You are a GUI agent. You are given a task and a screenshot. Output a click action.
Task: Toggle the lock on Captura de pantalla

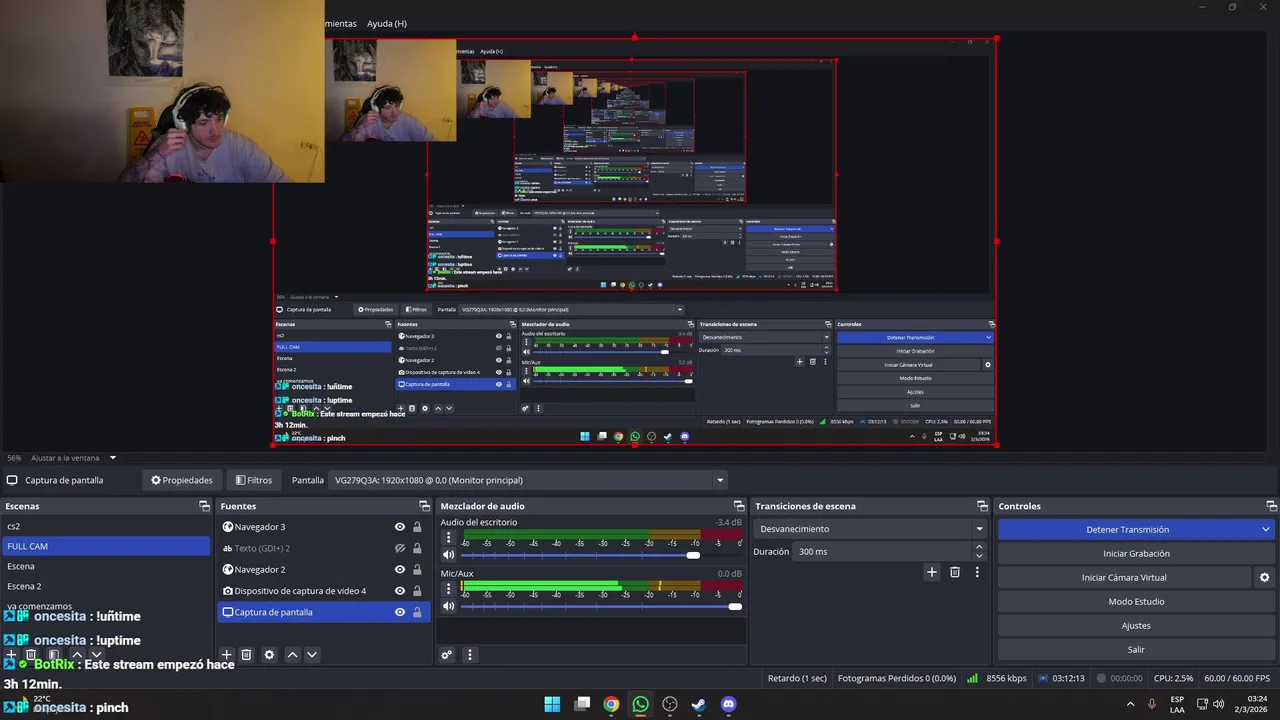pyautogui.click(x=417, y=612)
